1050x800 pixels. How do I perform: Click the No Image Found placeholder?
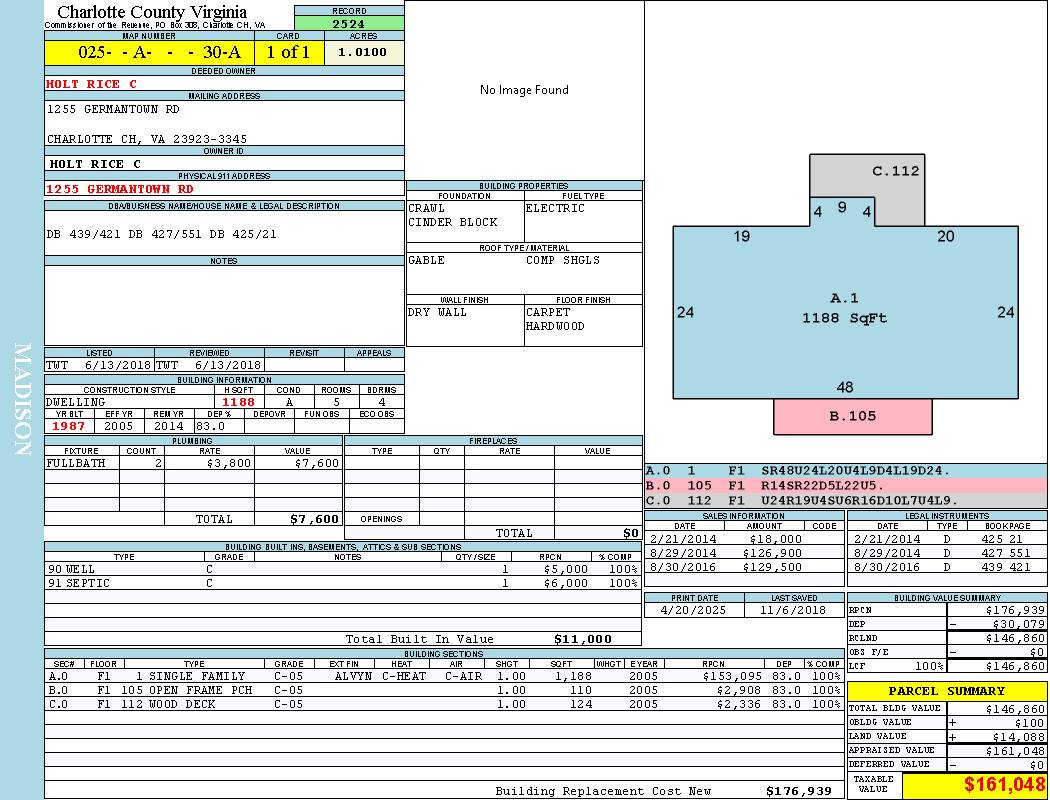click(x=524, y=90)
